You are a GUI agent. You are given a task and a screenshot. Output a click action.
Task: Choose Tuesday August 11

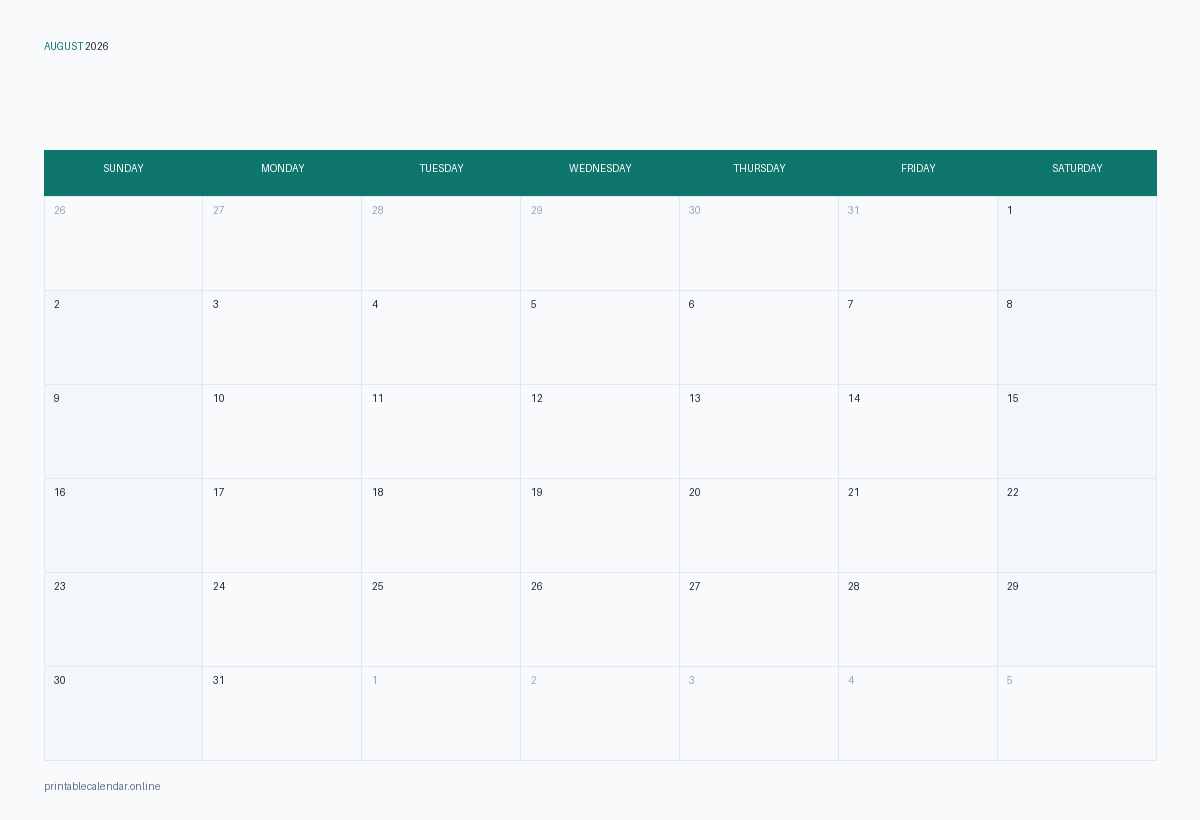click(x=441, y=431)
